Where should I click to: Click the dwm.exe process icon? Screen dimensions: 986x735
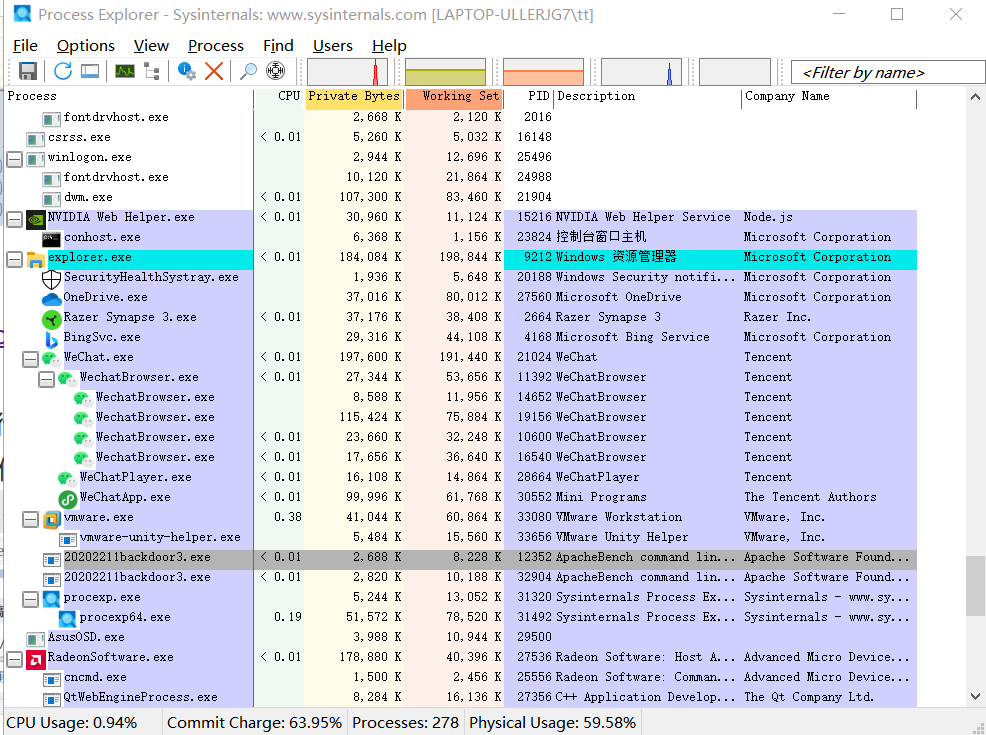[x=52, y=199]
